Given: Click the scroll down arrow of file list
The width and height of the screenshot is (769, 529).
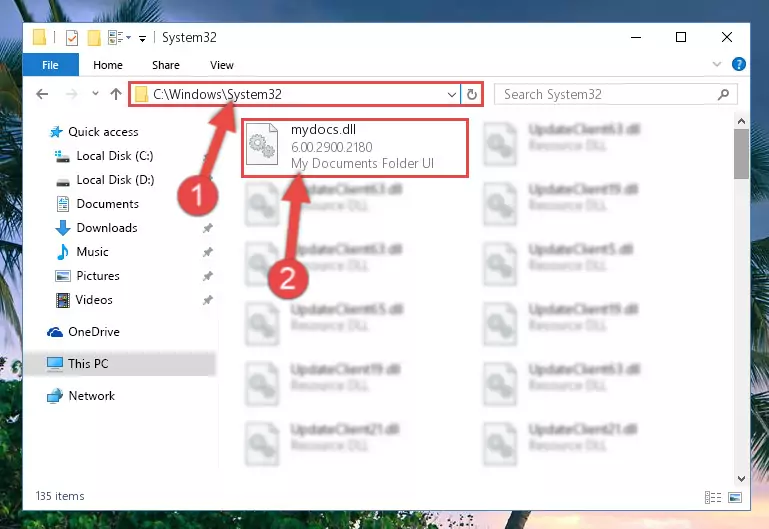Looking at the screenshot, I should point(741,479).
